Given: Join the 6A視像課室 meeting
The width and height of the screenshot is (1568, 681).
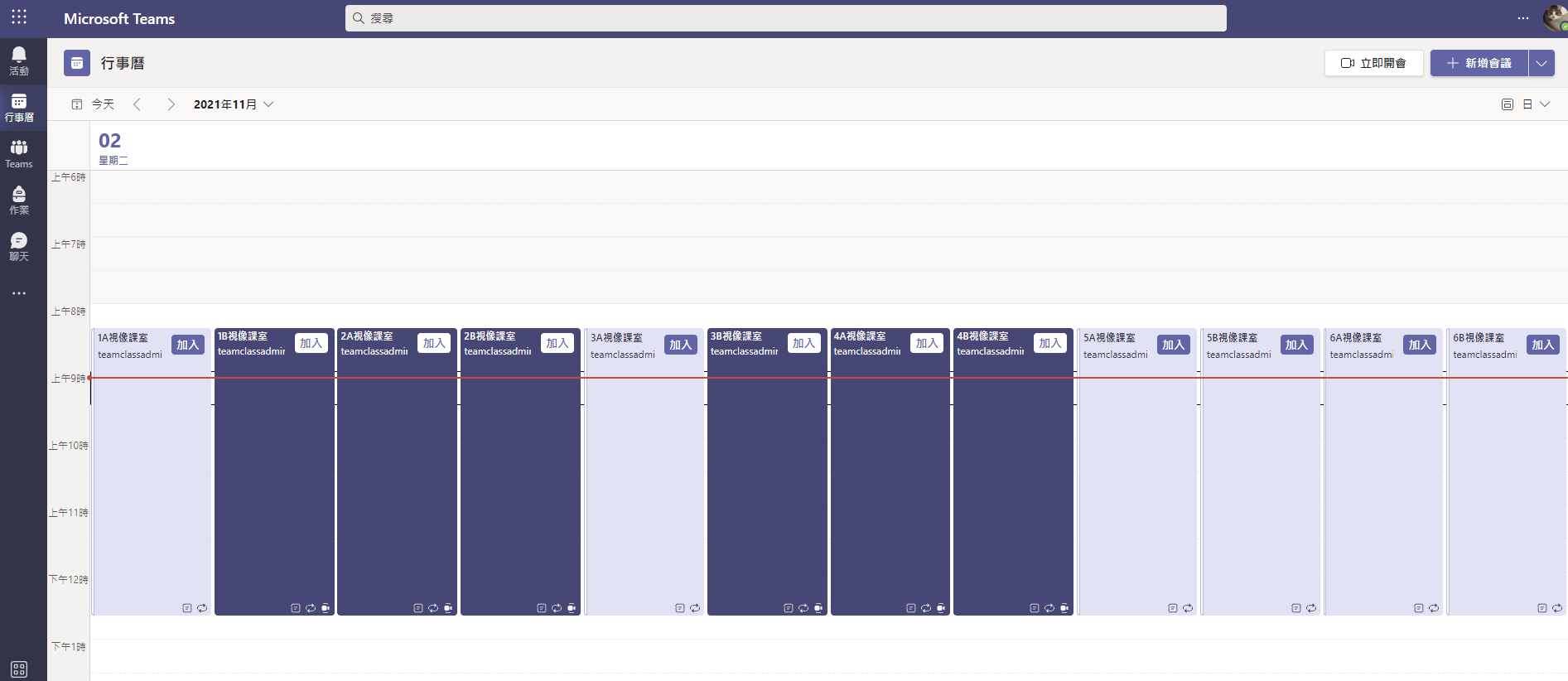Looking at the screenshot, I should (x=1420, y=345).
